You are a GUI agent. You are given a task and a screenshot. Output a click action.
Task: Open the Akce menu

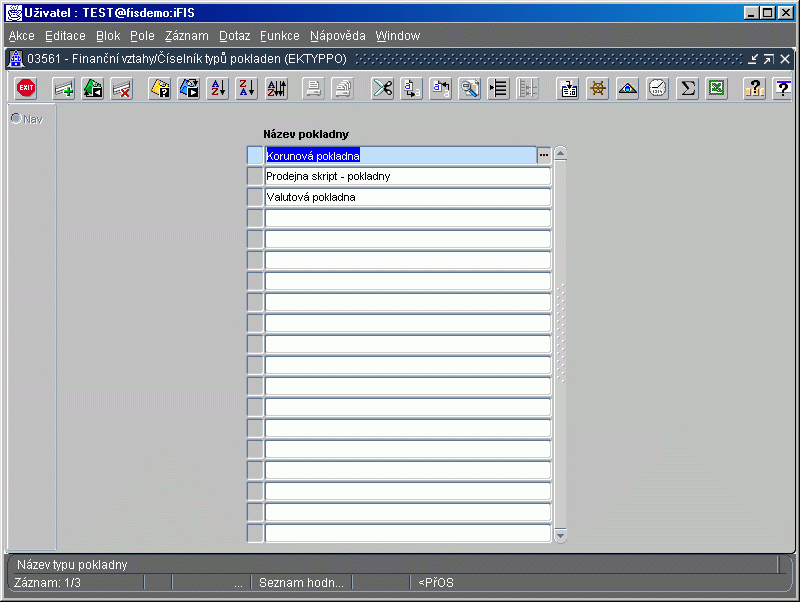click(21, 36)
